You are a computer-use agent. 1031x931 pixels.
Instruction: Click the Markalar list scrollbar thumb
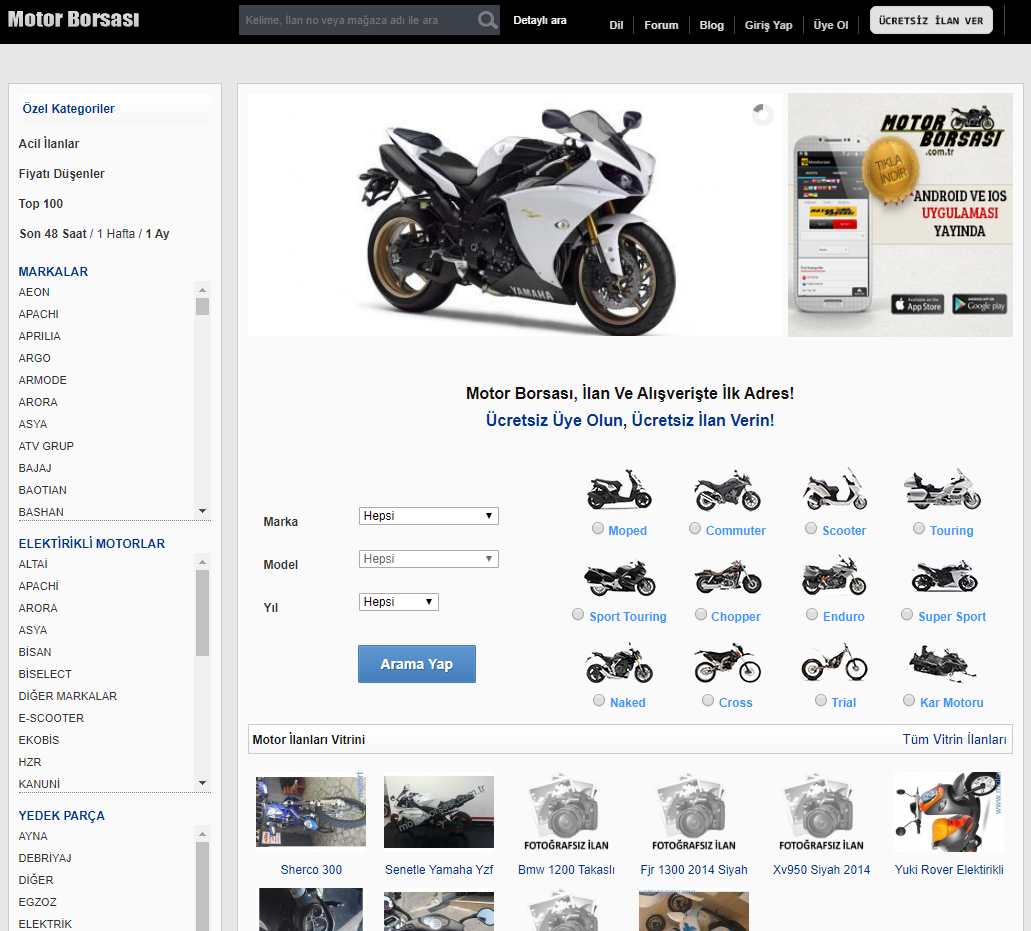203,307
